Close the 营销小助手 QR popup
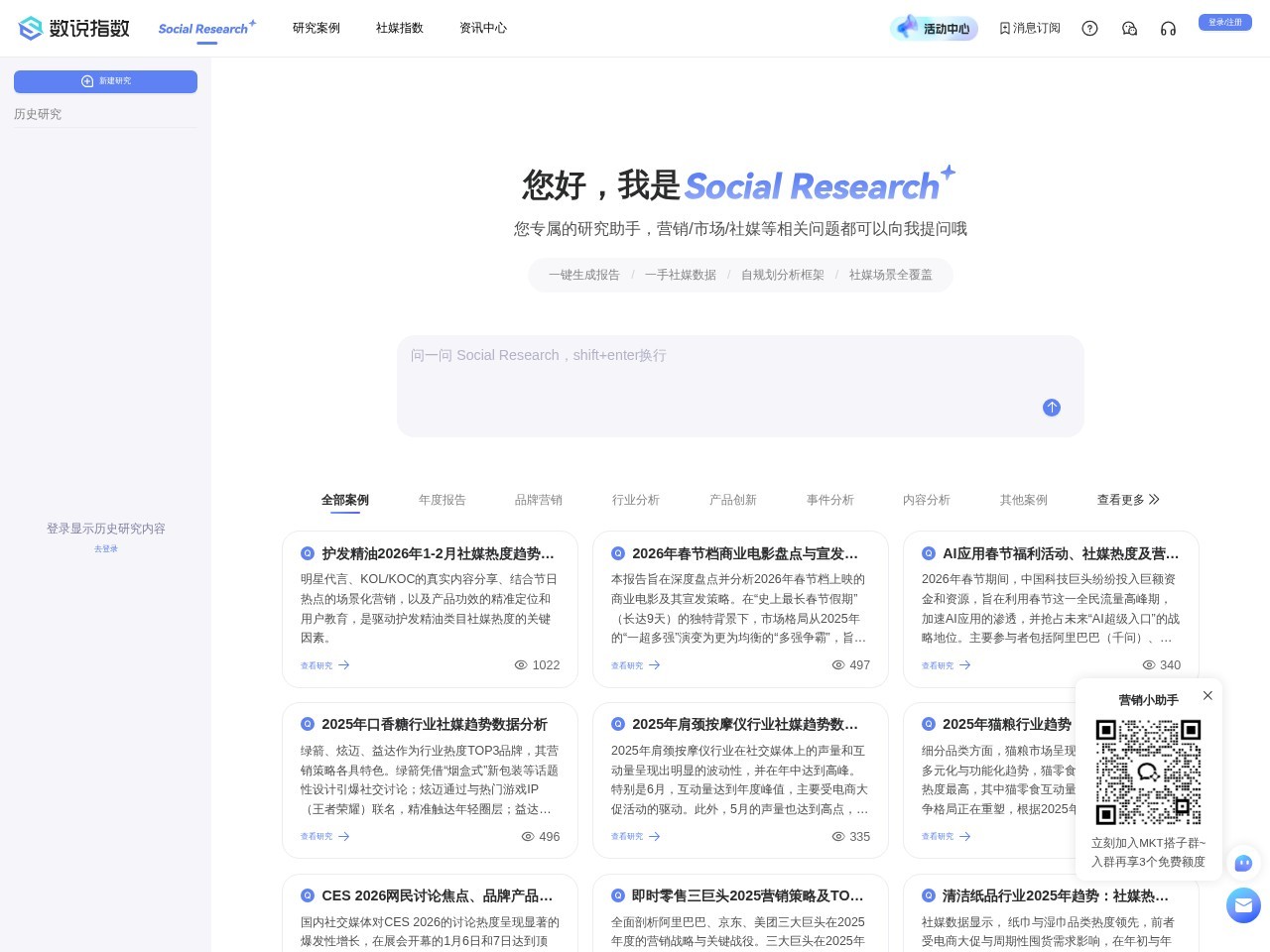Image resolution: width=1270 pixels, height=952 pixels. point(1207,695)
